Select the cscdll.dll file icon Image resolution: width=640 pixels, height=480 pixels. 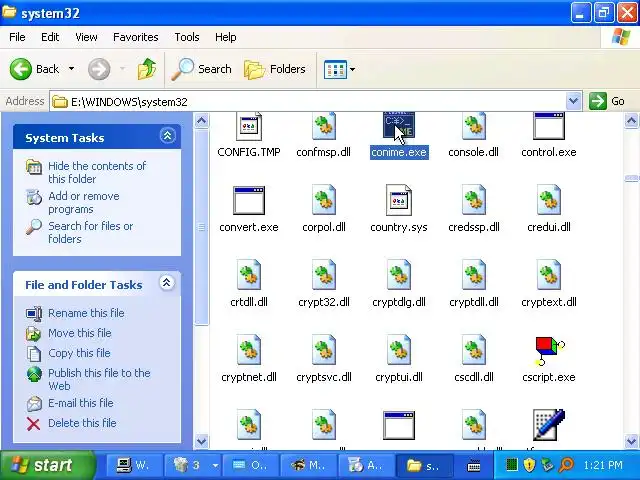coord(473,350)
